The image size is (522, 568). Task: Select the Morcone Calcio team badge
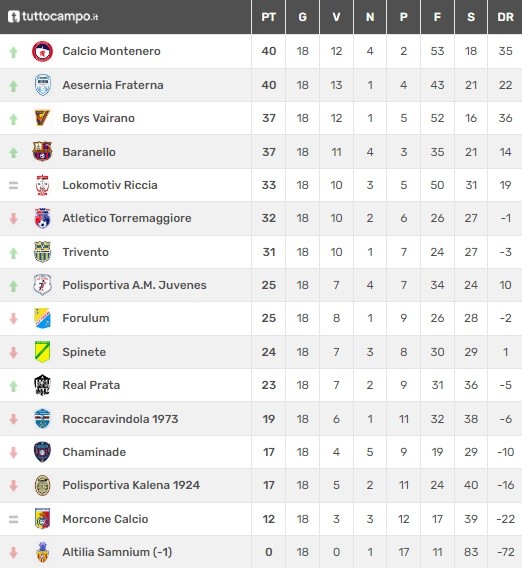click(x=42, y=519)
